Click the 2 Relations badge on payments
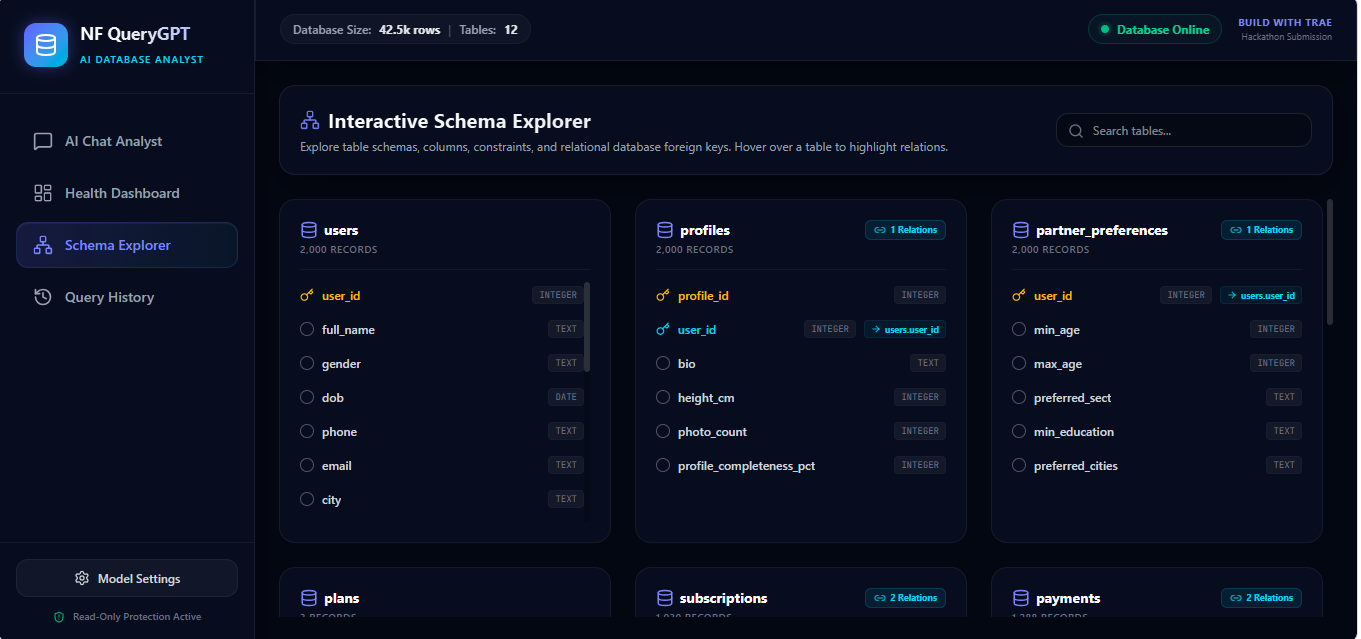Screen dimensions: 1361x639 point(1261,598)
